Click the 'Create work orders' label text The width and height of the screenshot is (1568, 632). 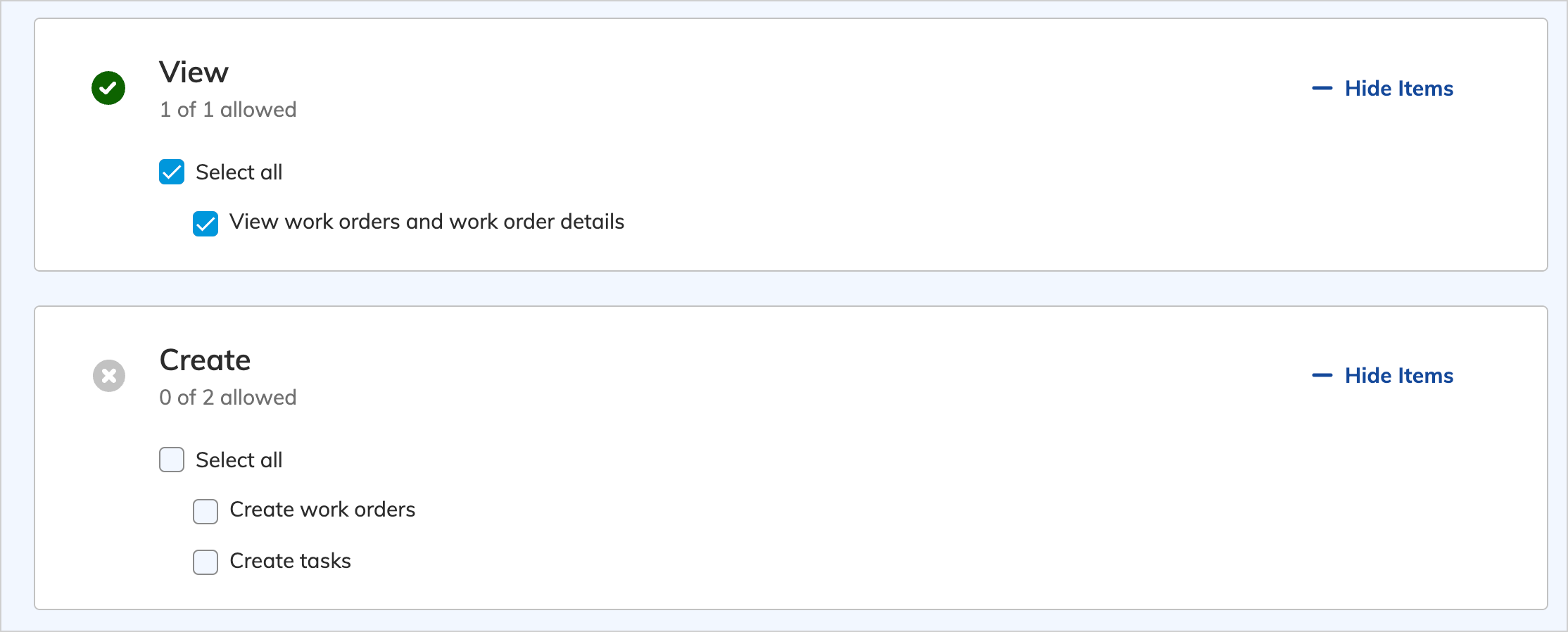[322, 510]
